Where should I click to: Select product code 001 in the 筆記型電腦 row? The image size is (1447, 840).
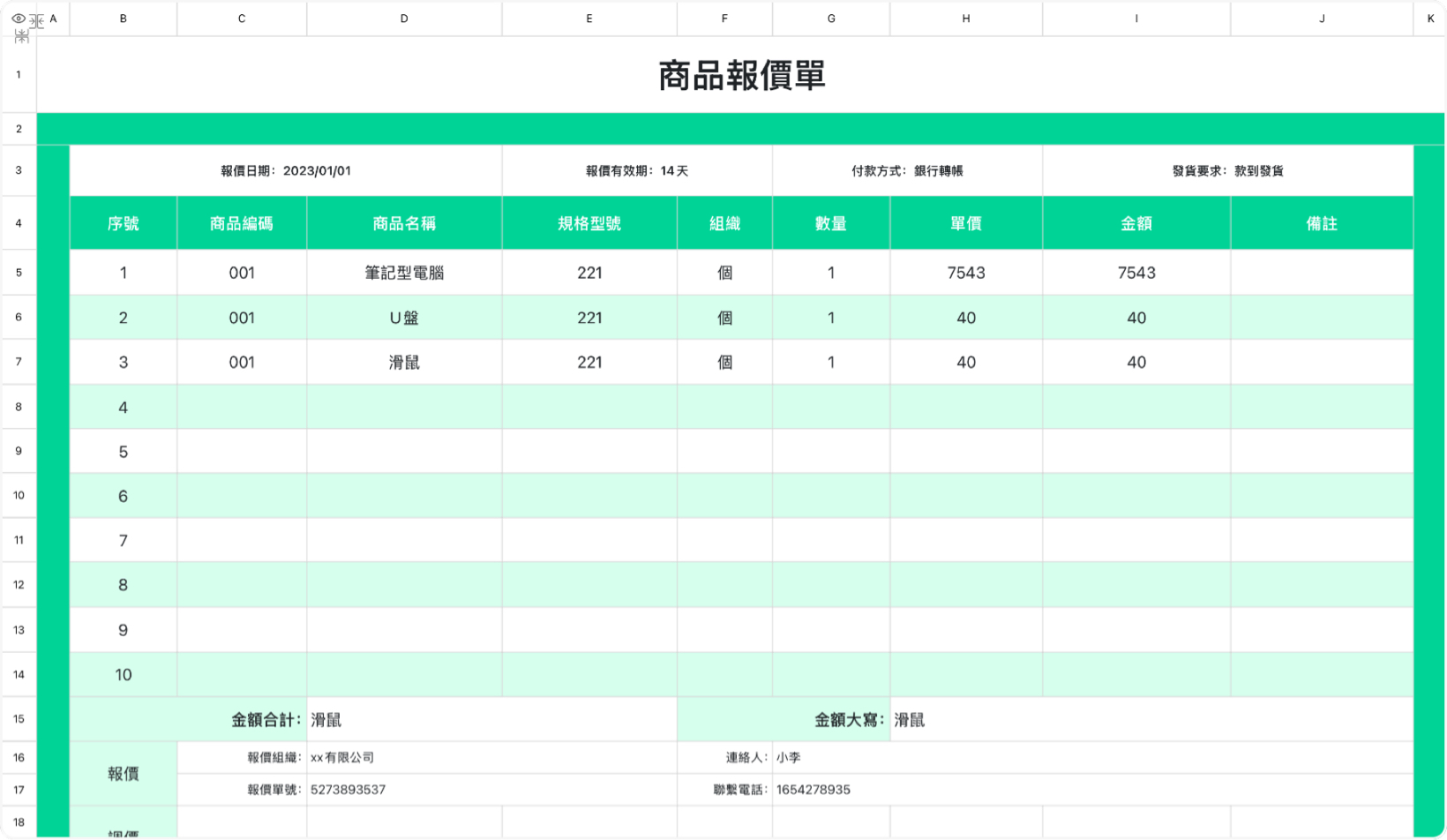[x=242, y=273]
